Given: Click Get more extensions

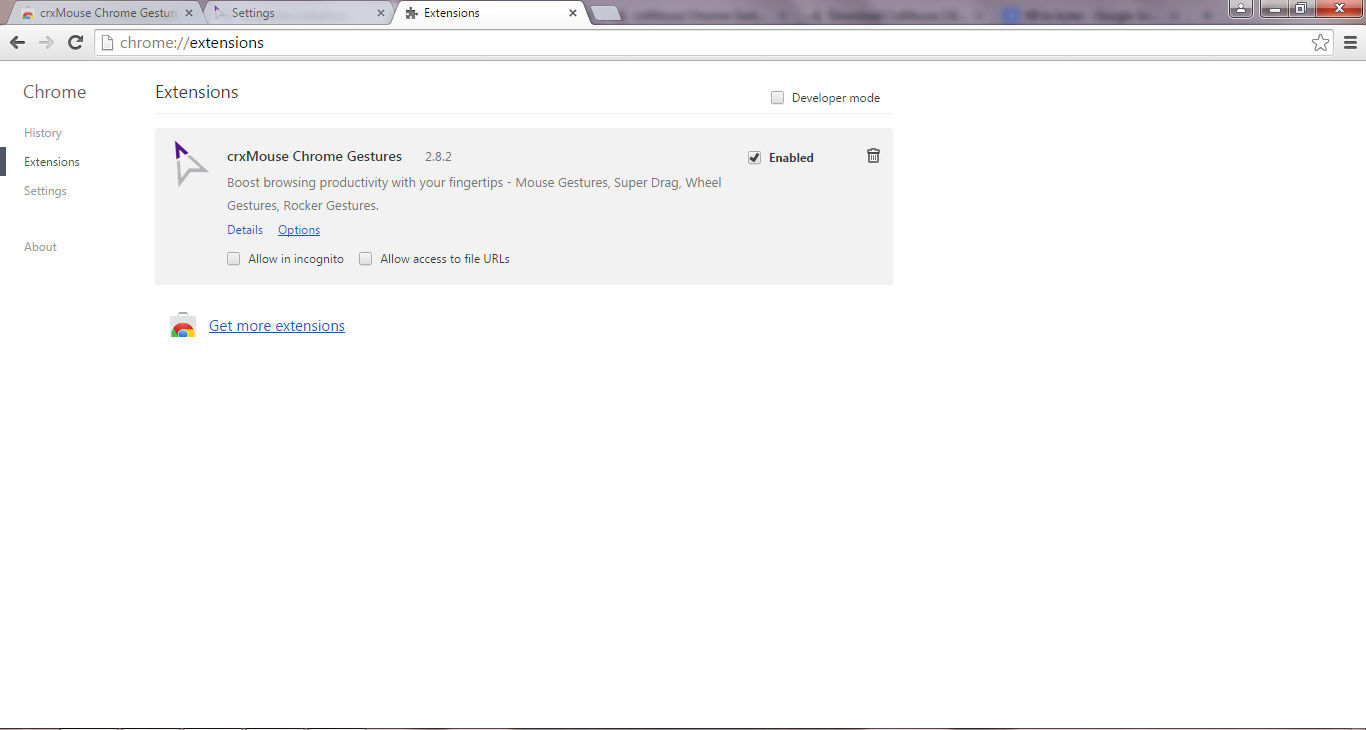Looking at the screenshot, I should tap(277, 325).
